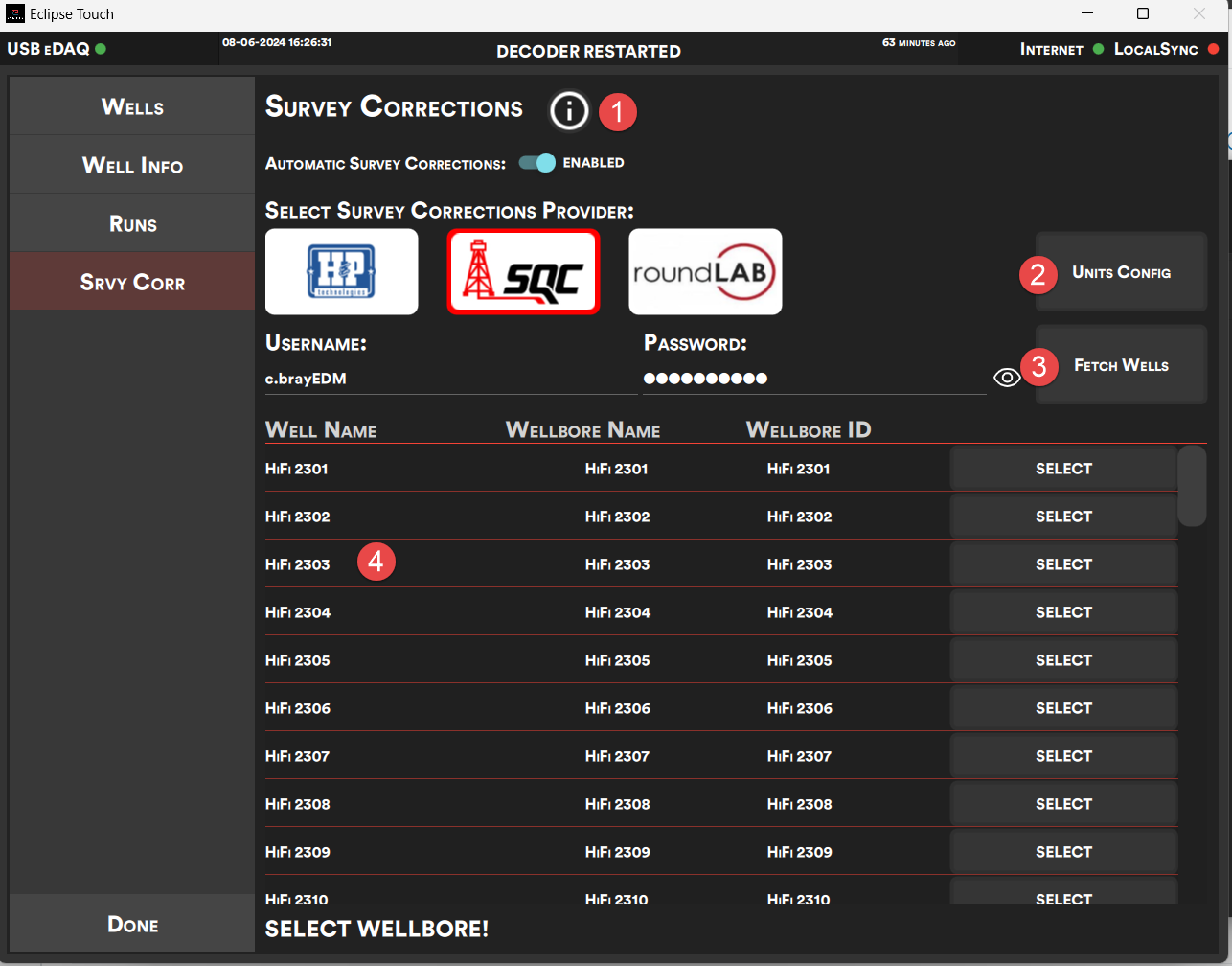Click the well list scrollbar thumb
Screen dimensions: 1232x966
tap(1192, 486)
